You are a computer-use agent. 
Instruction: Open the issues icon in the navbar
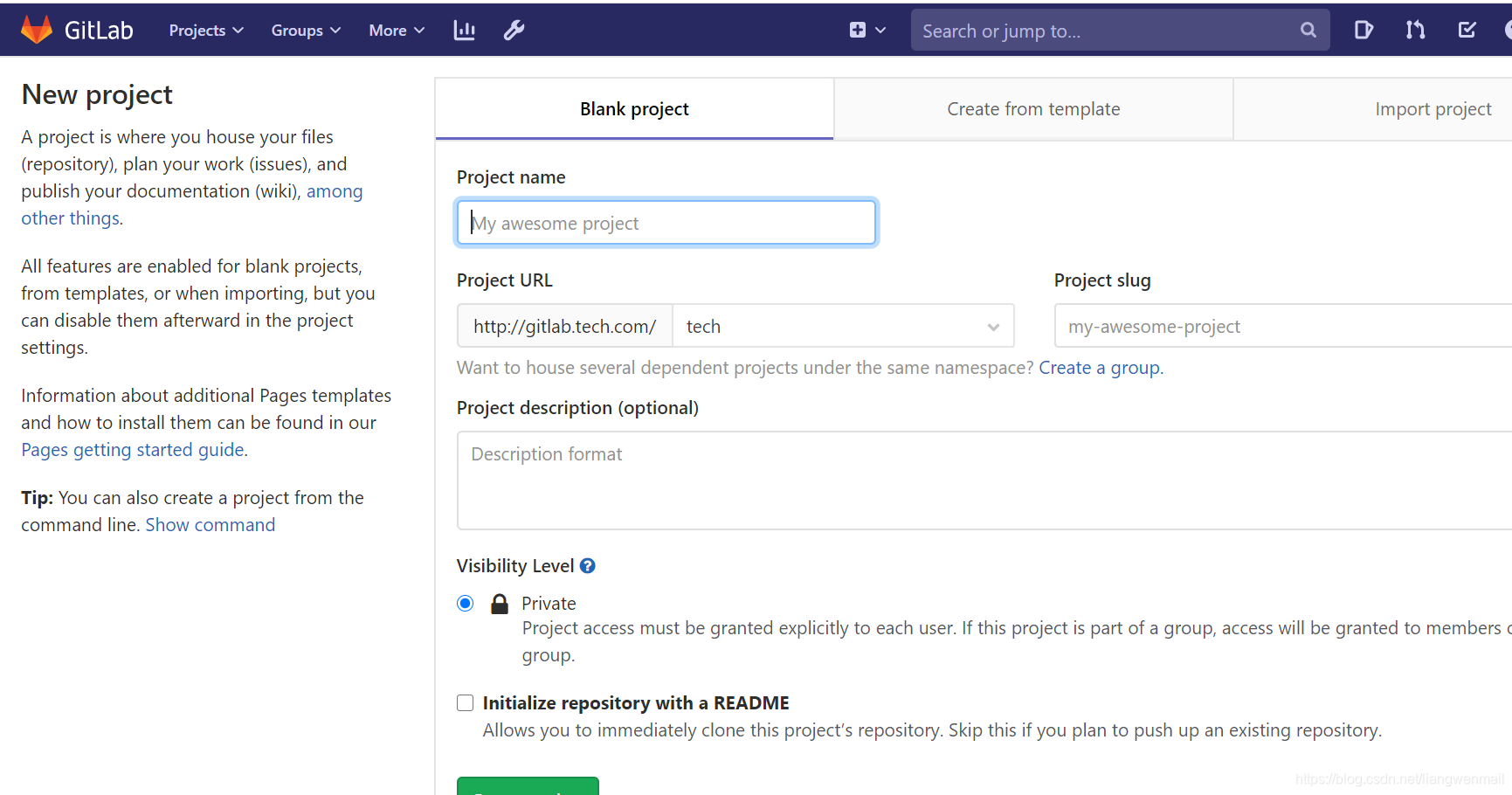coord(1363,30)
